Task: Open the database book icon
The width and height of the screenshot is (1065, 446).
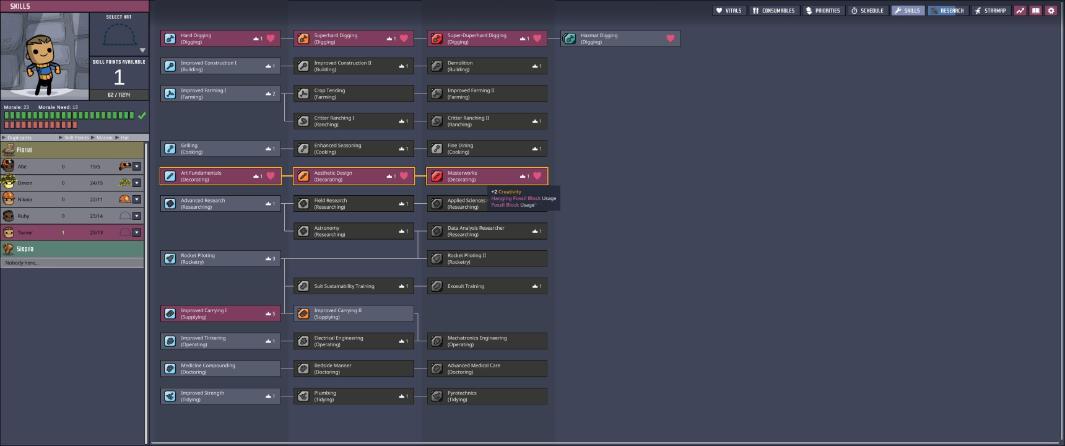Action: click(1036, 11)
